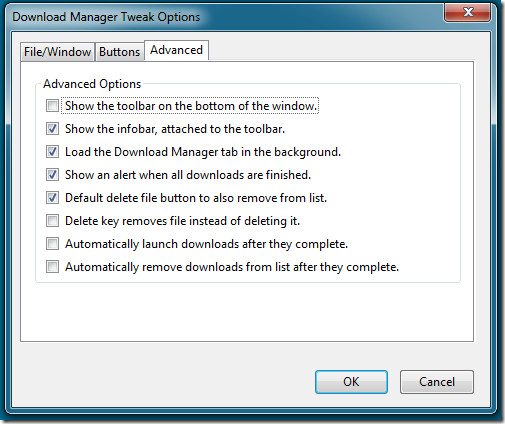Close the Tweak Options dialog window
Screen dimensions: 505x424
point(467,13)
